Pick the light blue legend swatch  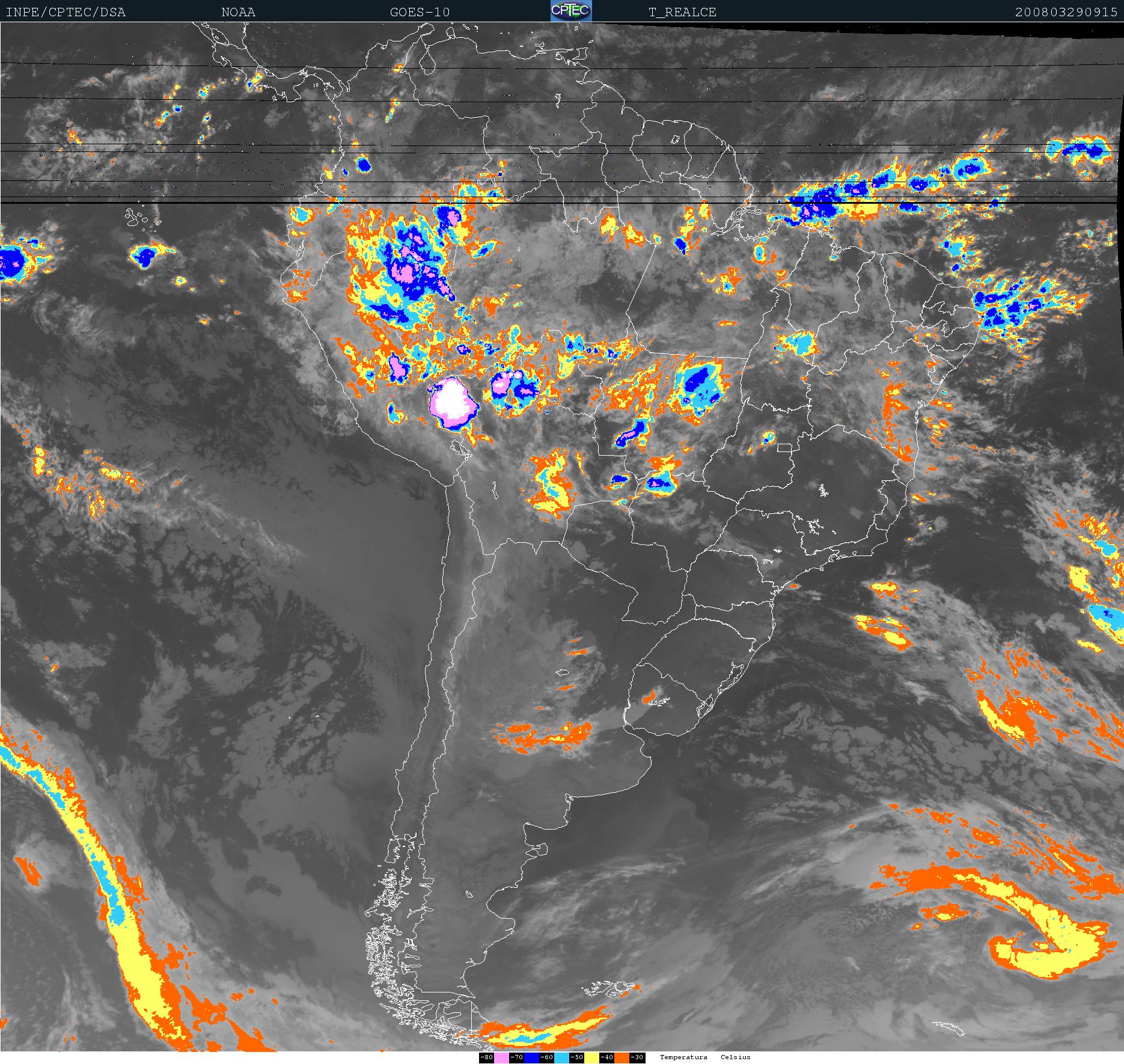(x=561, y=1057)
